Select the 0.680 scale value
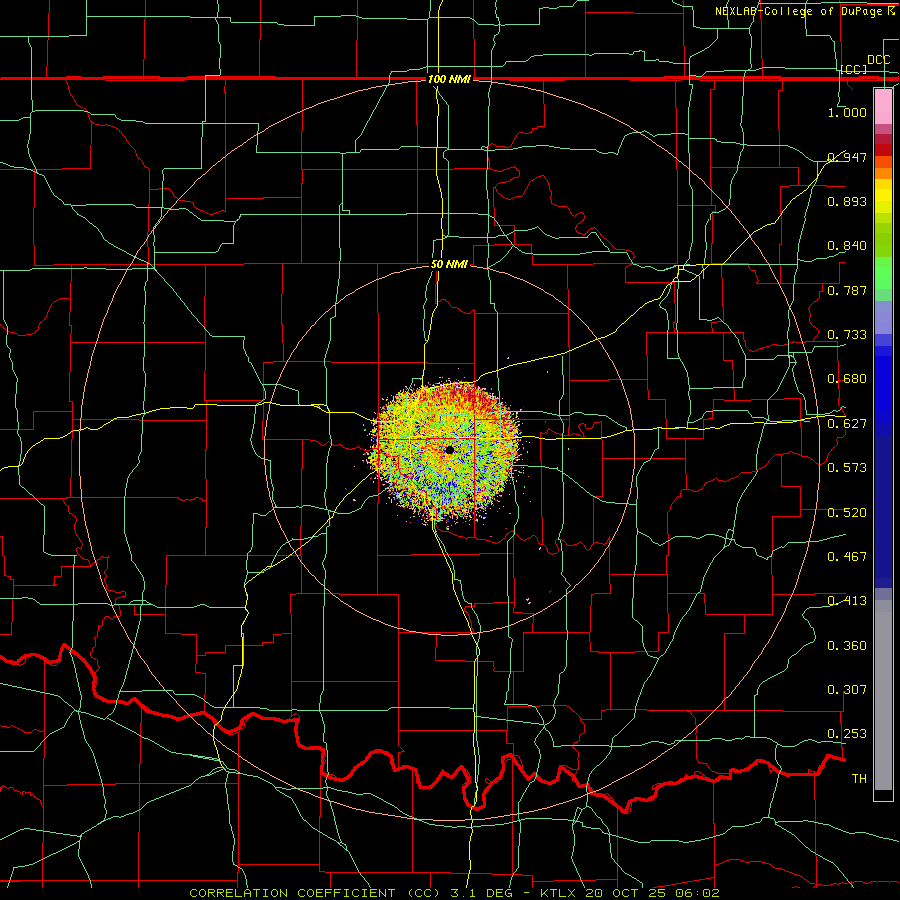 tap(847, 379)
